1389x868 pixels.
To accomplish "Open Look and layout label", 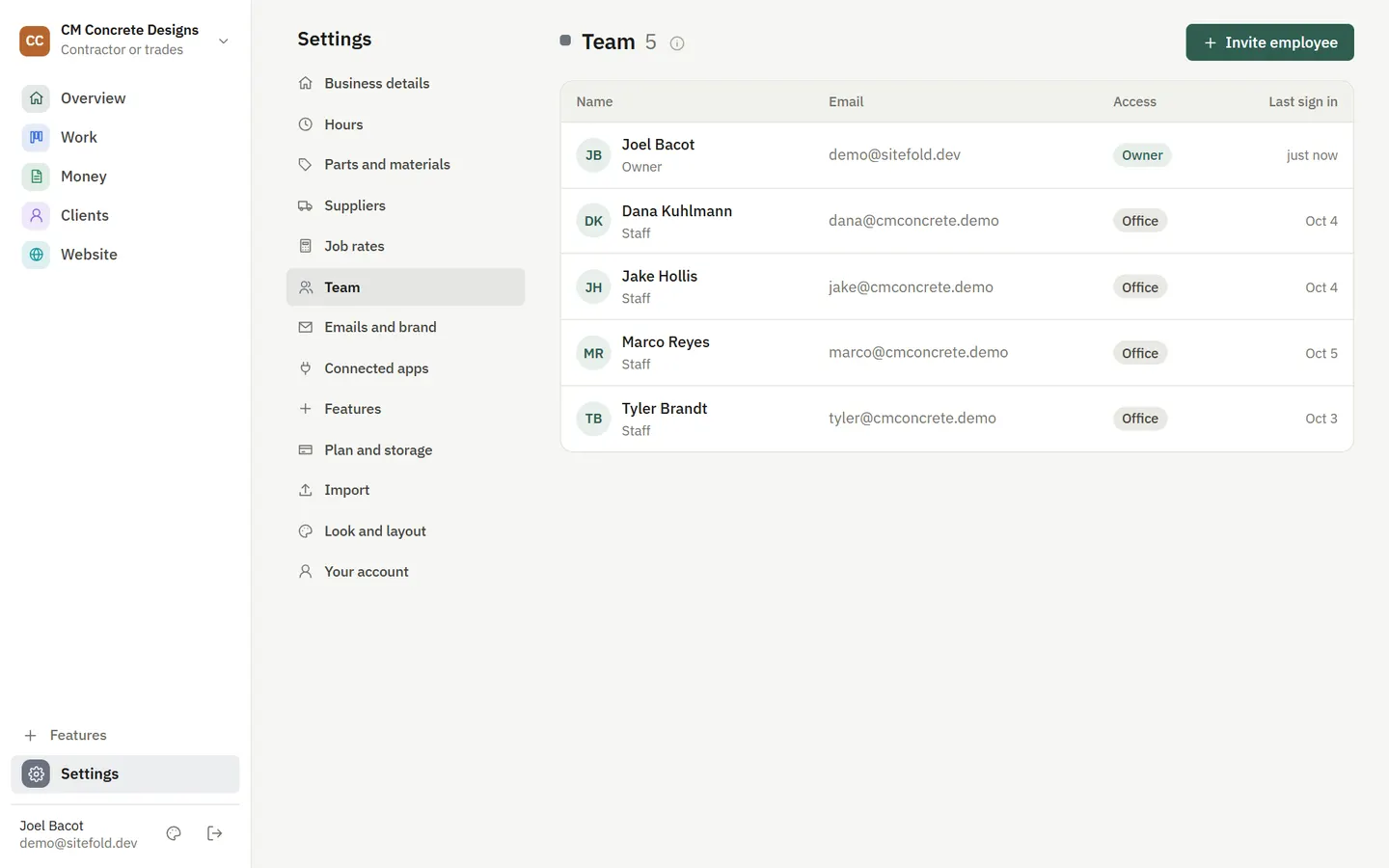I will pos(375,531).
